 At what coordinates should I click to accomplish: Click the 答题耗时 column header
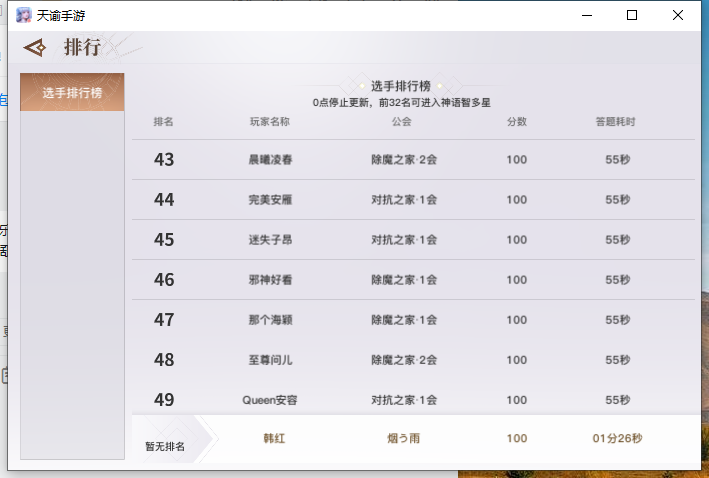pos(615,122)
